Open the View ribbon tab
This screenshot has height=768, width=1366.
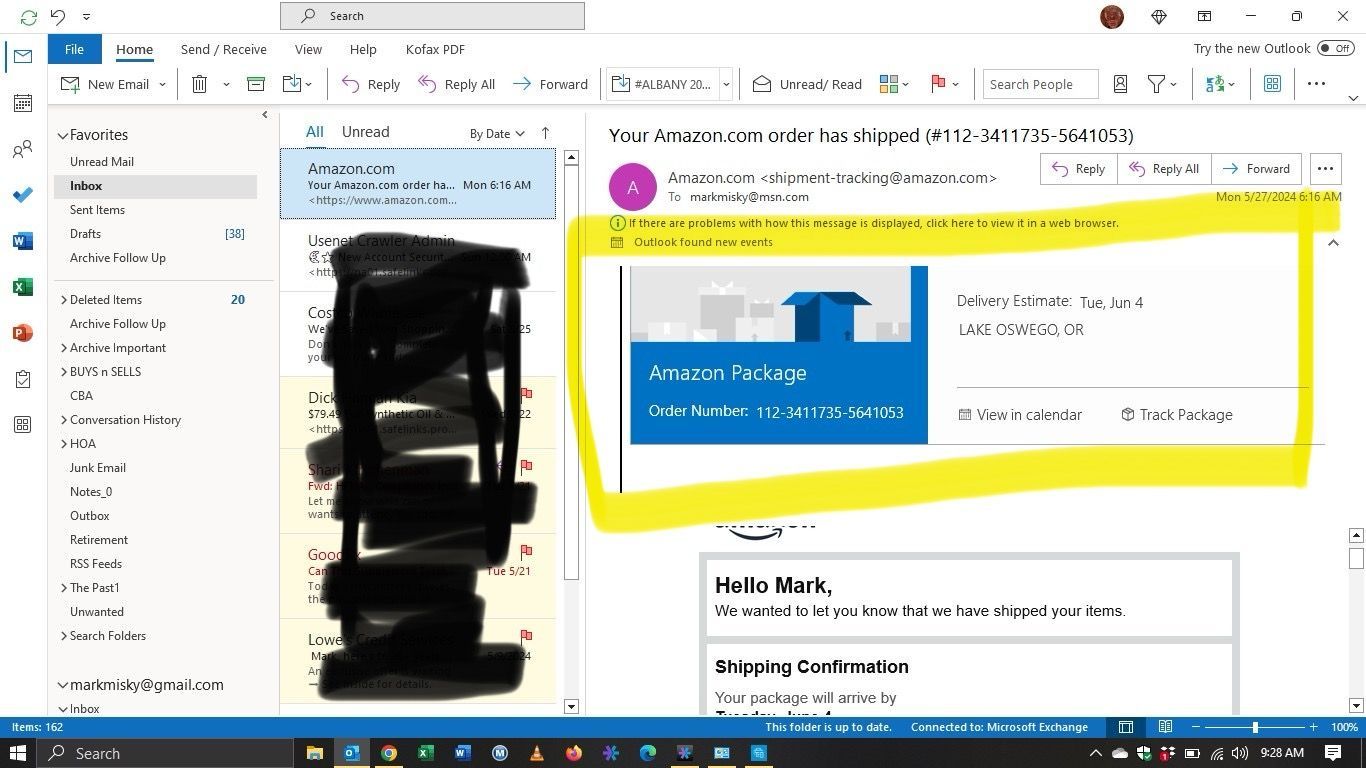coord(308,49)
